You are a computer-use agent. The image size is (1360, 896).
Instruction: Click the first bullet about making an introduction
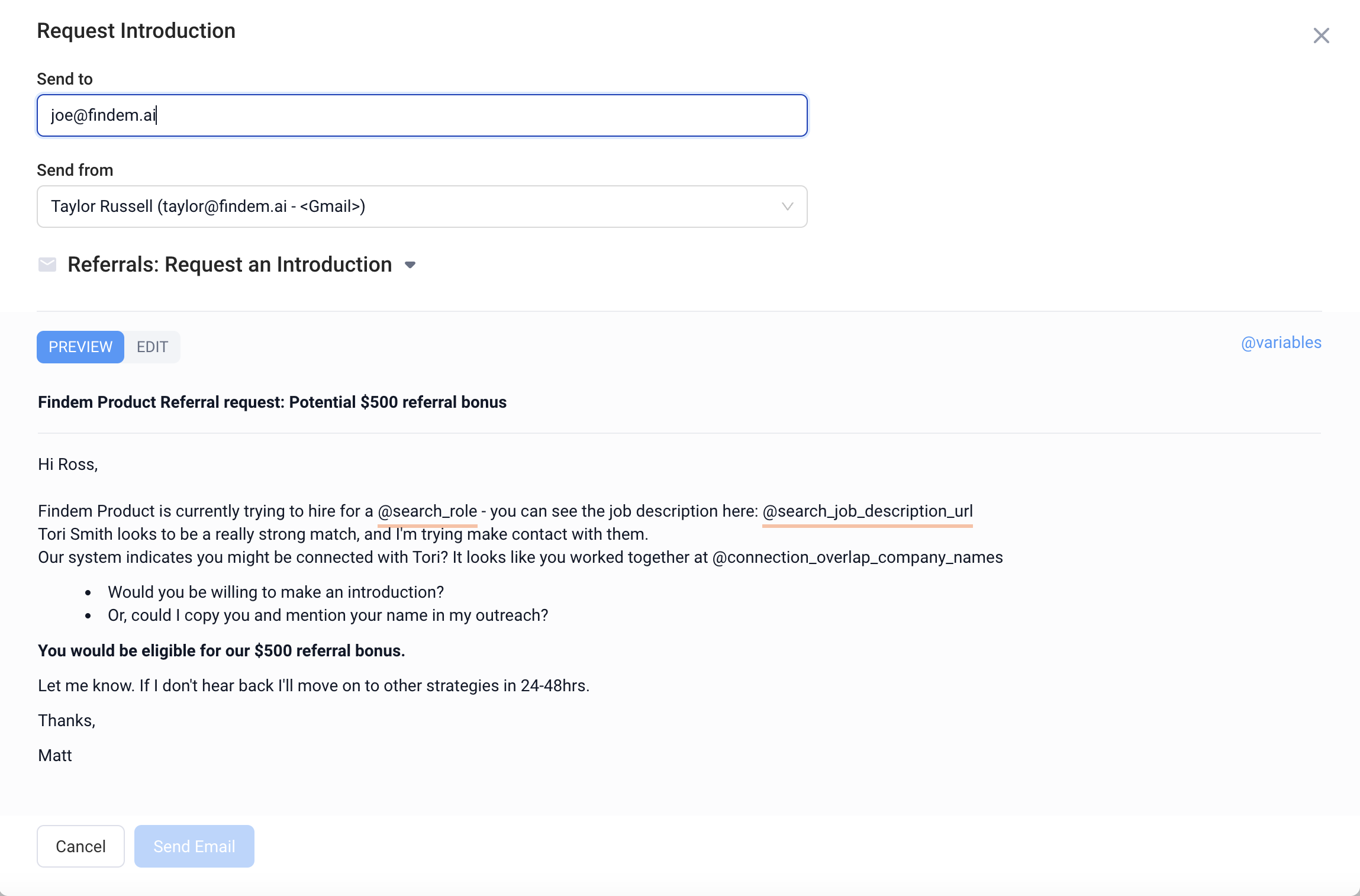tap(276, 592)
